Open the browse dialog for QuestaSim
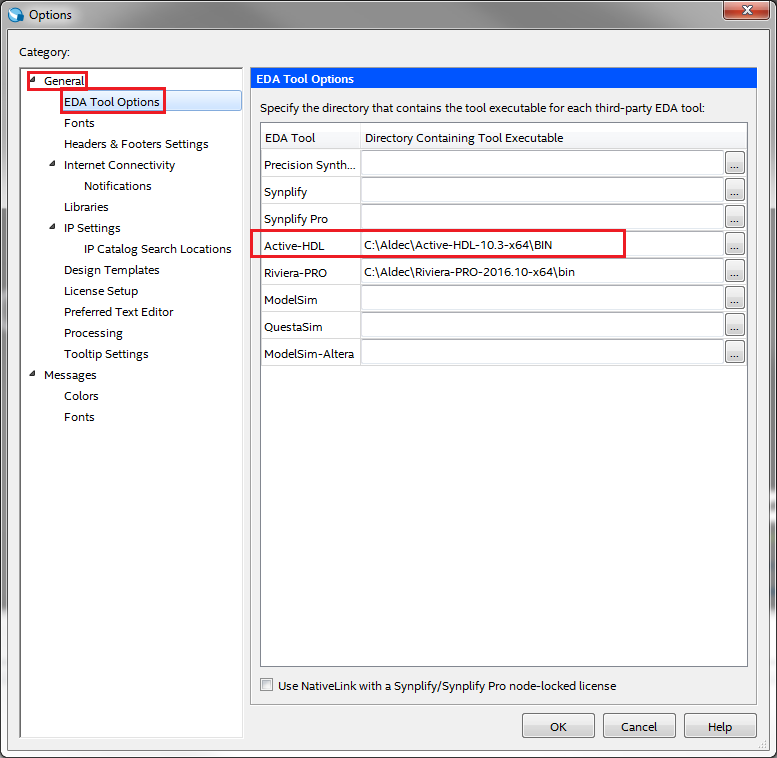This screenshot has width=777, height=758. point(734,325)
